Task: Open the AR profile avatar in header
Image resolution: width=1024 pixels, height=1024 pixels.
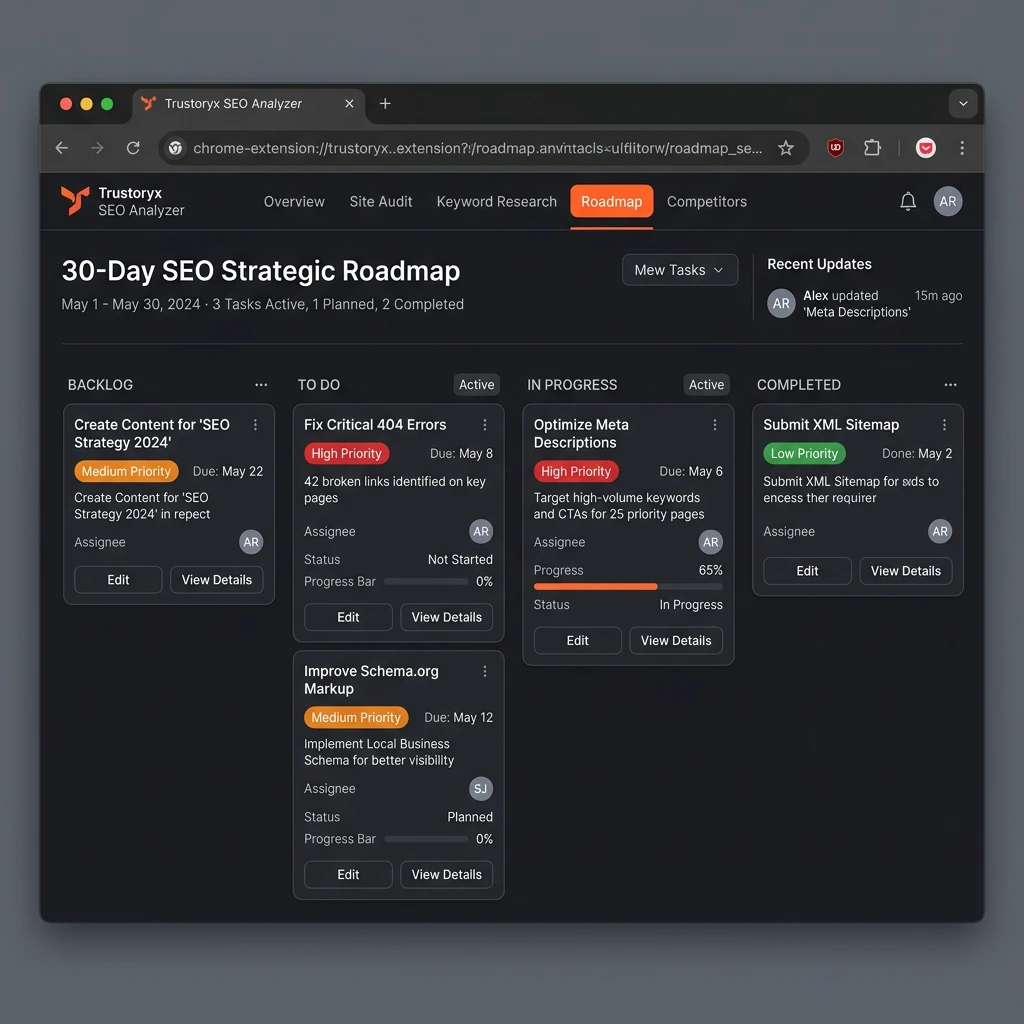Action: tap(948, 201)
